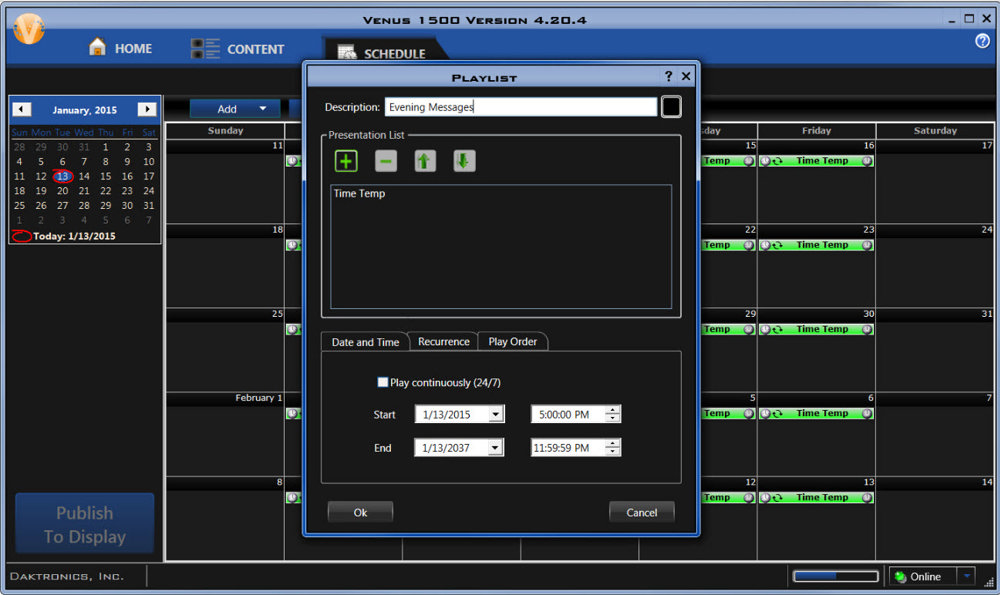1000x595 pixels.
Task: Open the Start date dropdown
Action: click(496, 415)
